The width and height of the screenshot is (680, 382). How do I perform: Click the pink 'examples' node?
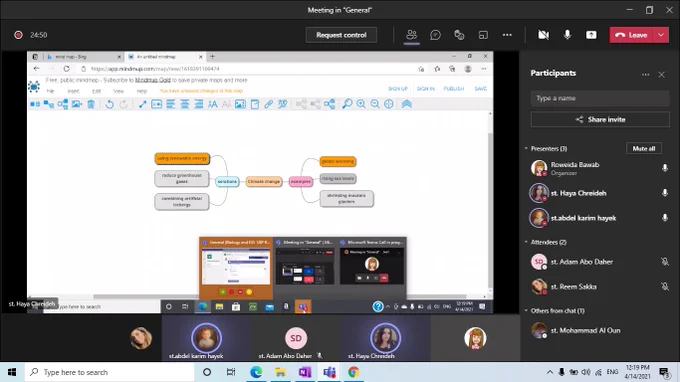tap(301, 181)
